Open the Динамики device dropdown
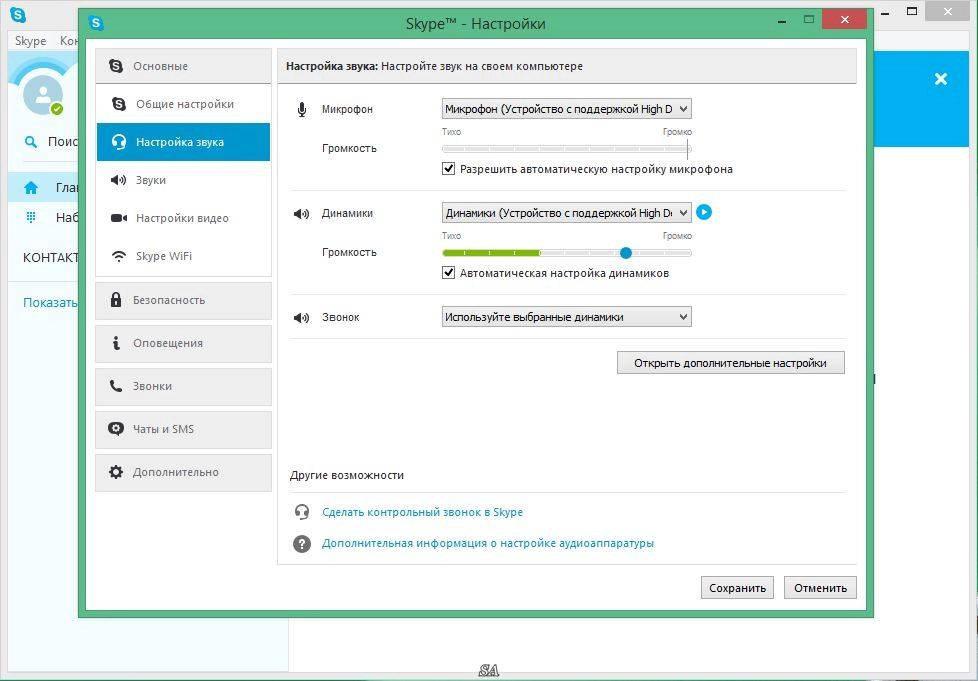 pyautogui.click(x=566, y=213)
